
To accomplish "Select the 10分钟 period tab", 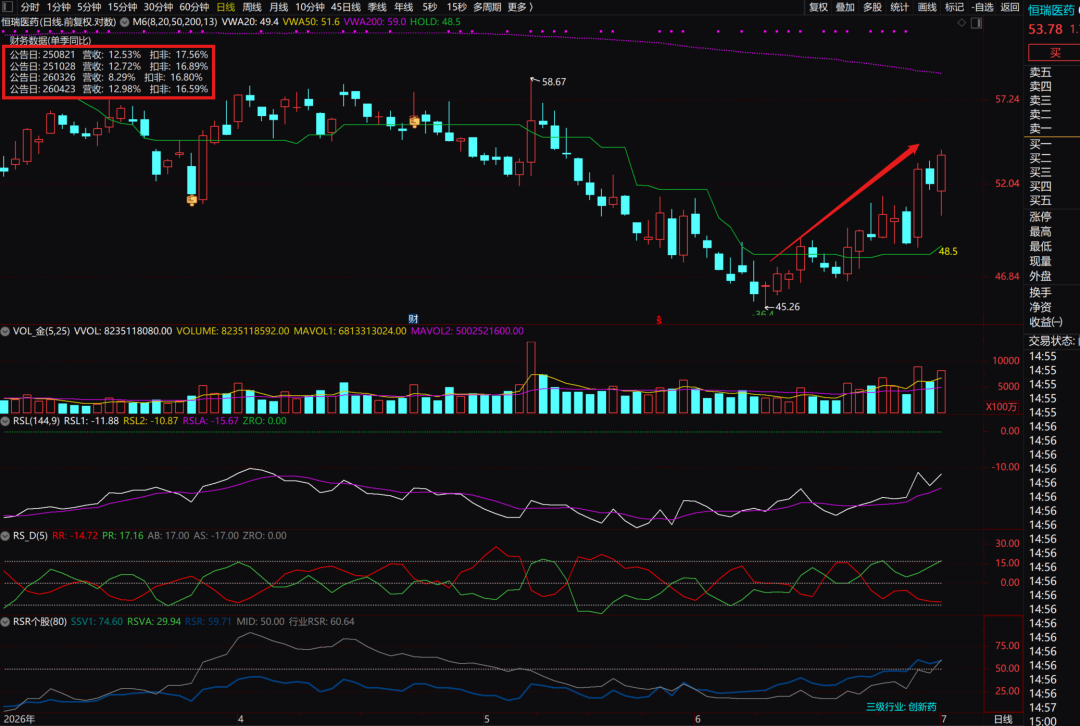I will (310, 7).
